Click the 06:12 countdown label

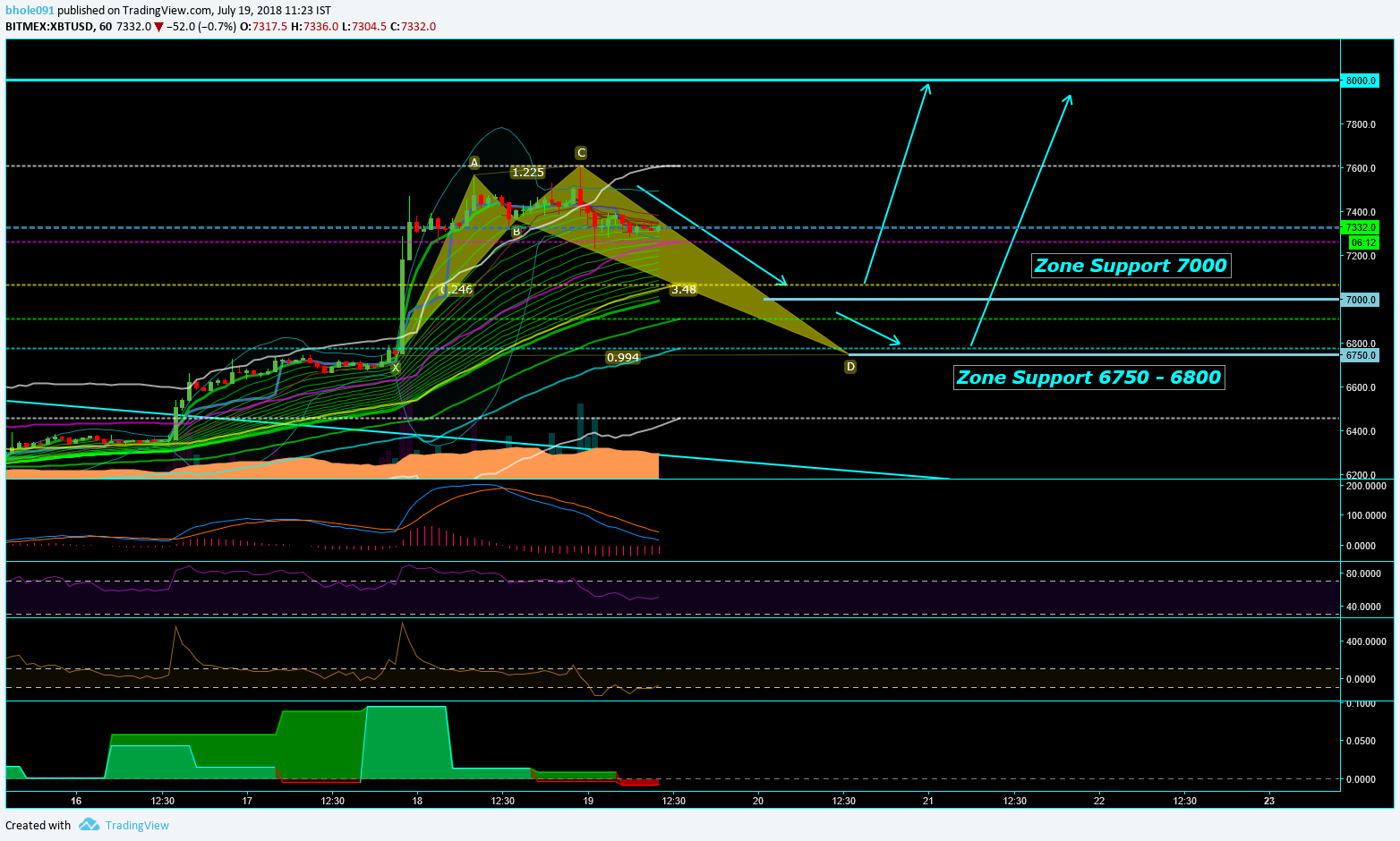point(1364,242)
